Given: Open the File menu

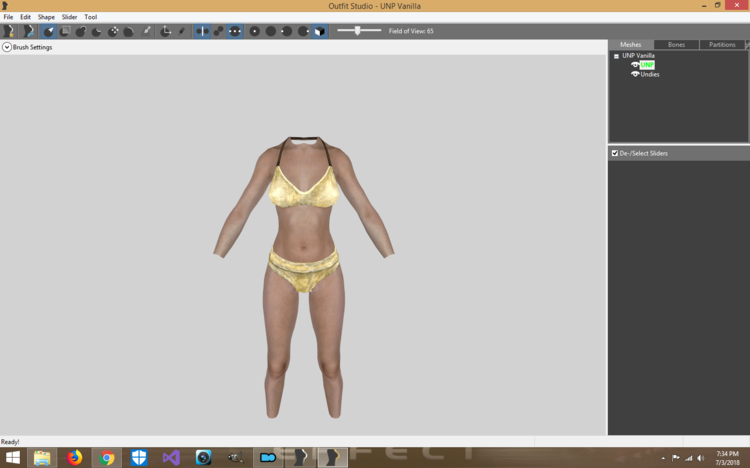Looking at the screenshot, I should coord(8,17).
